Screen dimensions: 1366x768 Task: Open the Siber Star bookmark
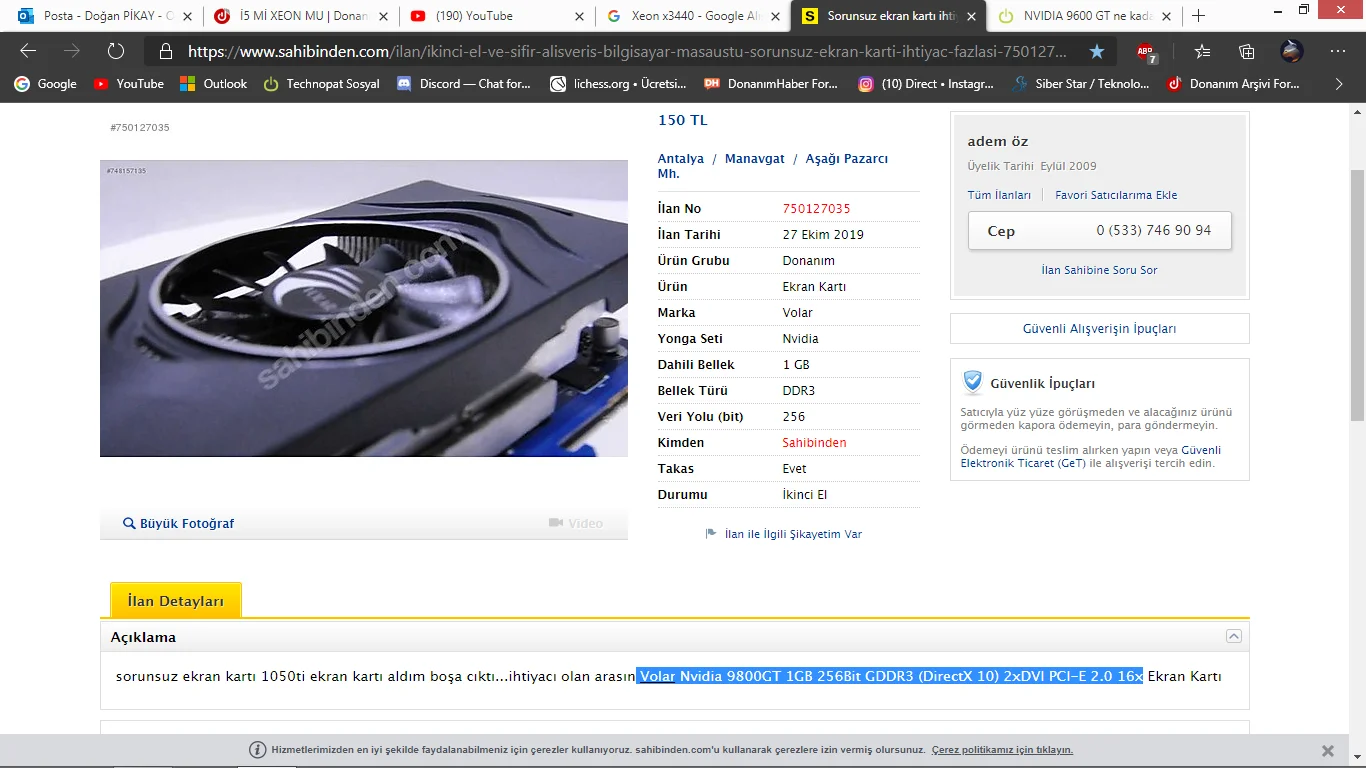click(x=1080, y=84)
